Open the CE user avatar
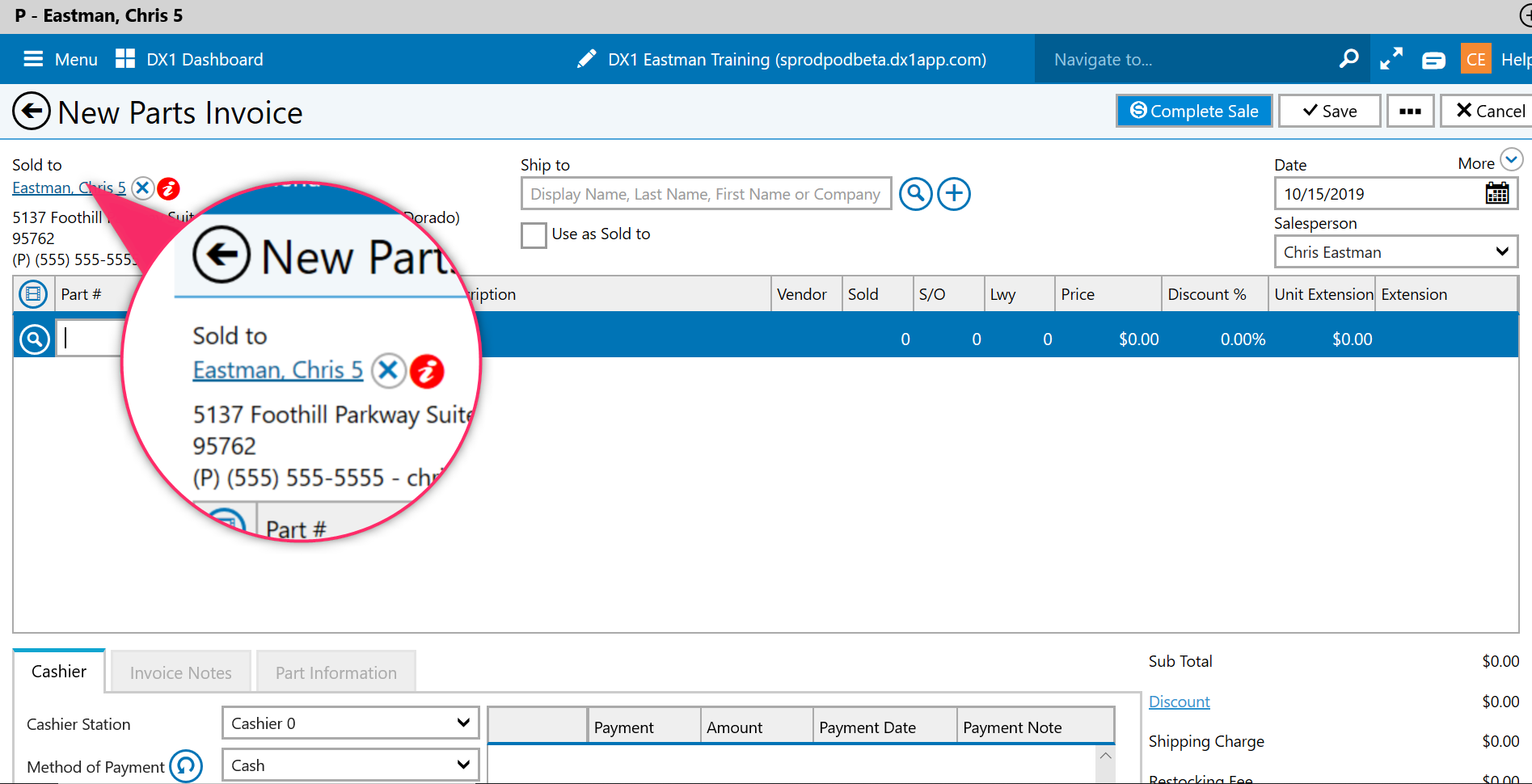The image size is (1532, 784). pos(1476,59)
